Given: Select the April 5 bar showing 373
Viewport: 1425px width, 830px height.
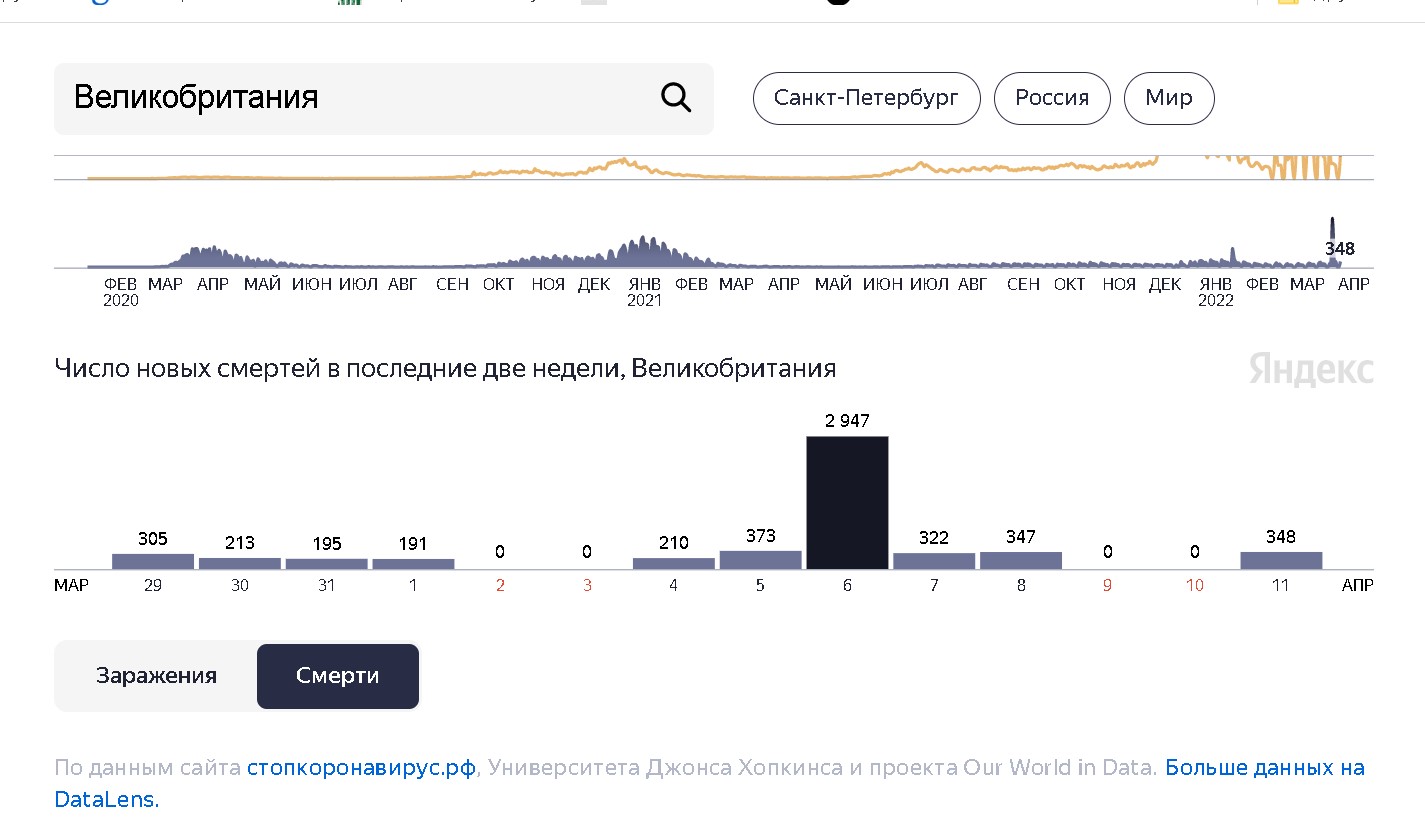Looking at the screenshot, I should point(760,560).
